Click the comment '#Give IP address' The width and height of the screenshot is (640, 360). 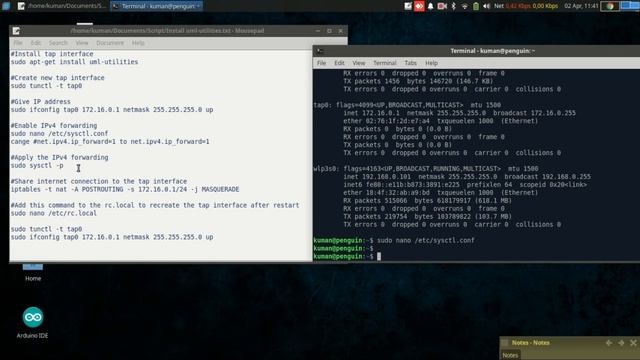click(41, 102)
